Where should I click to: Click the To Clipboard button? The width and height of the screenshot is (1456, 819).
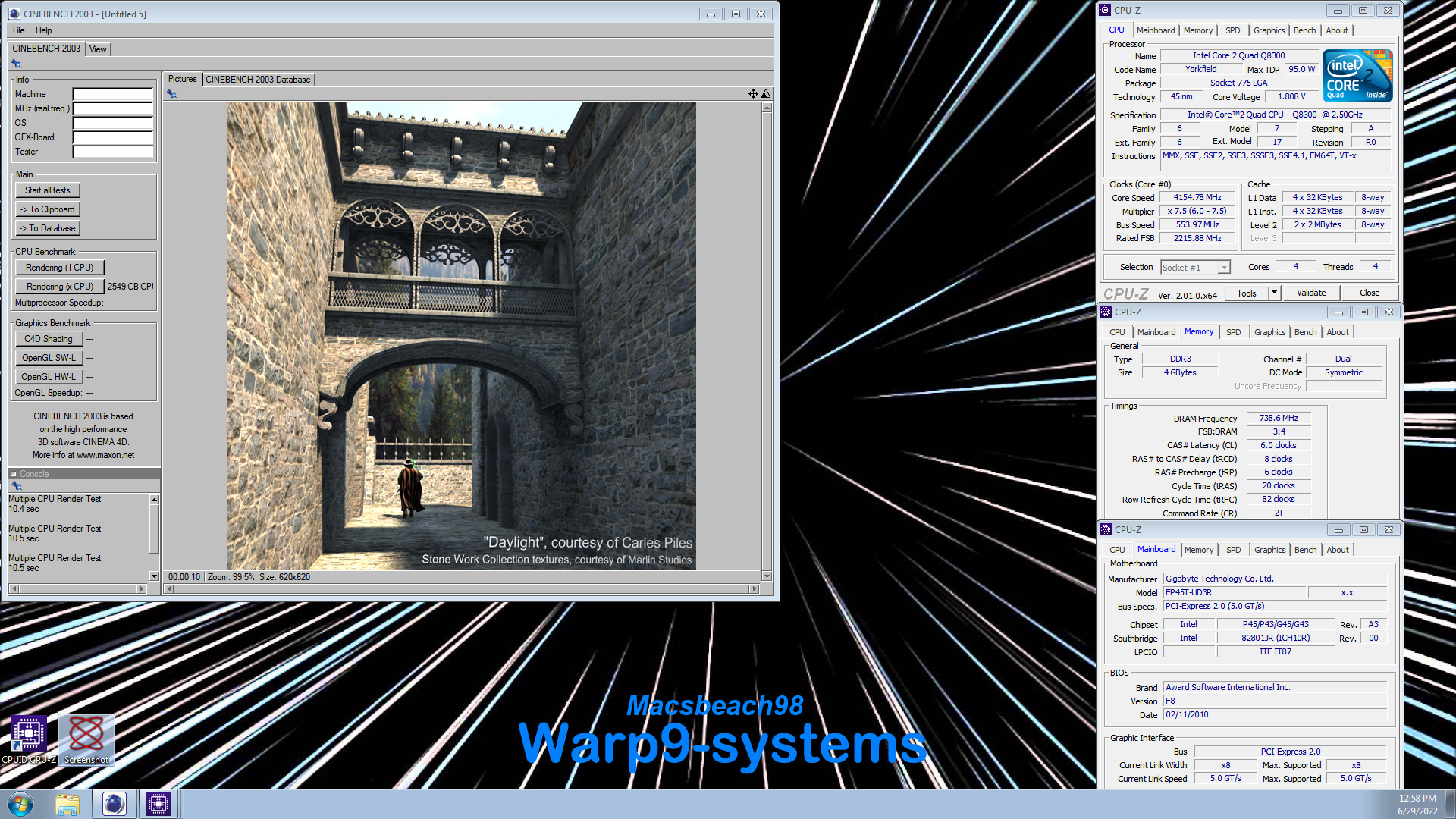point(48,209)
